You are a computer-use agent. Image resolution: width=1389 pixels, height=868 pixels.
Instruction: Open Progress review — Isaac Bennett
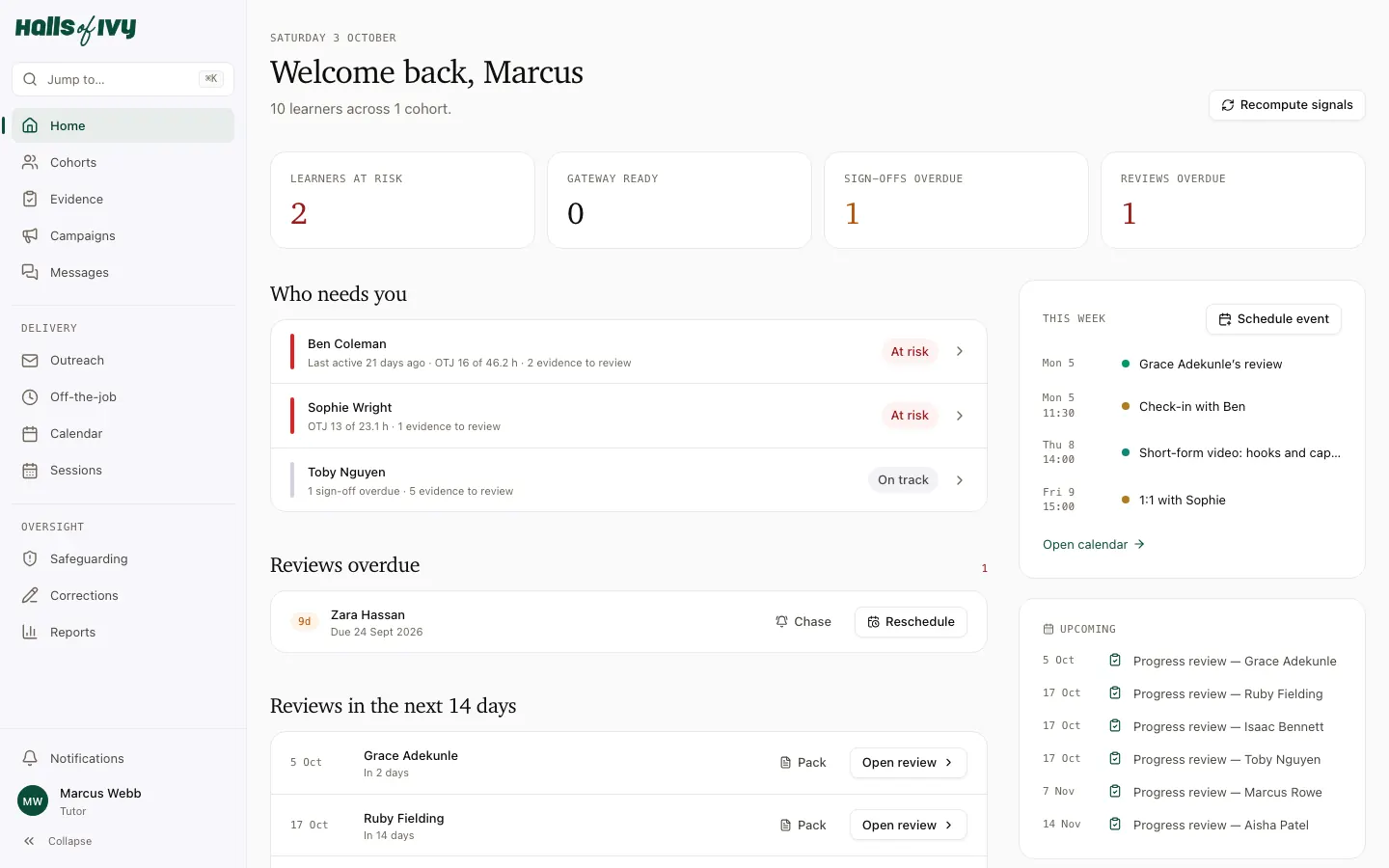(x=1191, y=726)
